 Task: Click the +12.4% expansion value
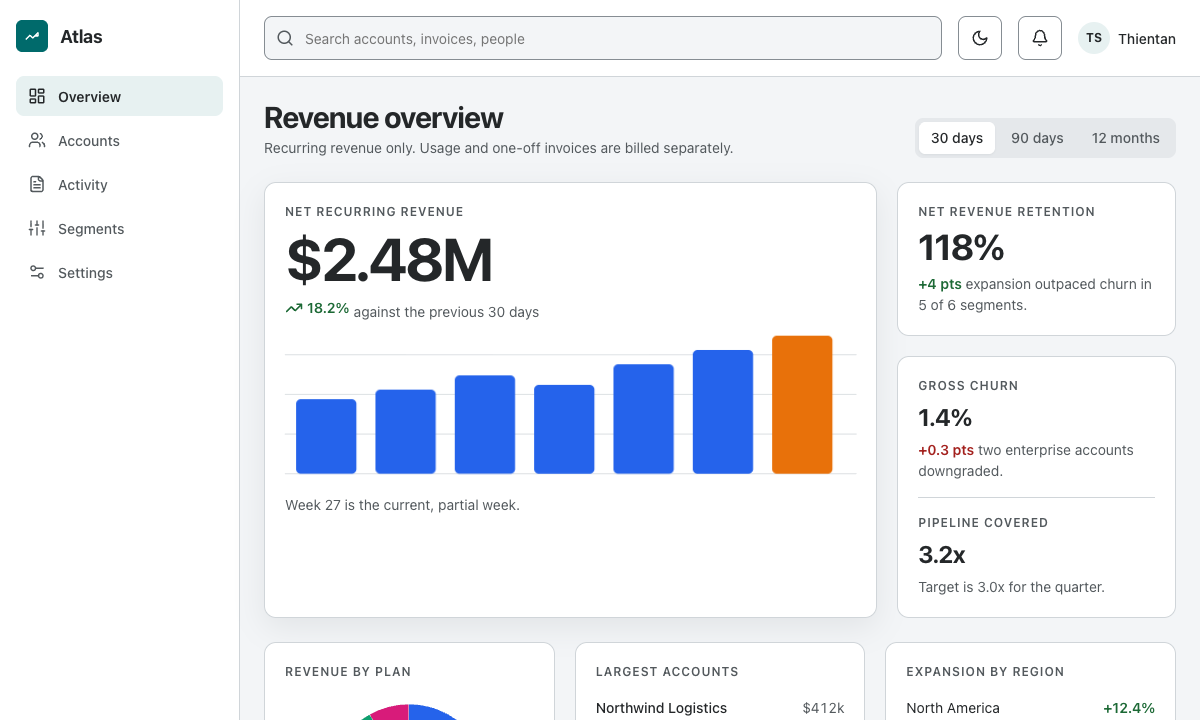click(x=1129, y=708)
